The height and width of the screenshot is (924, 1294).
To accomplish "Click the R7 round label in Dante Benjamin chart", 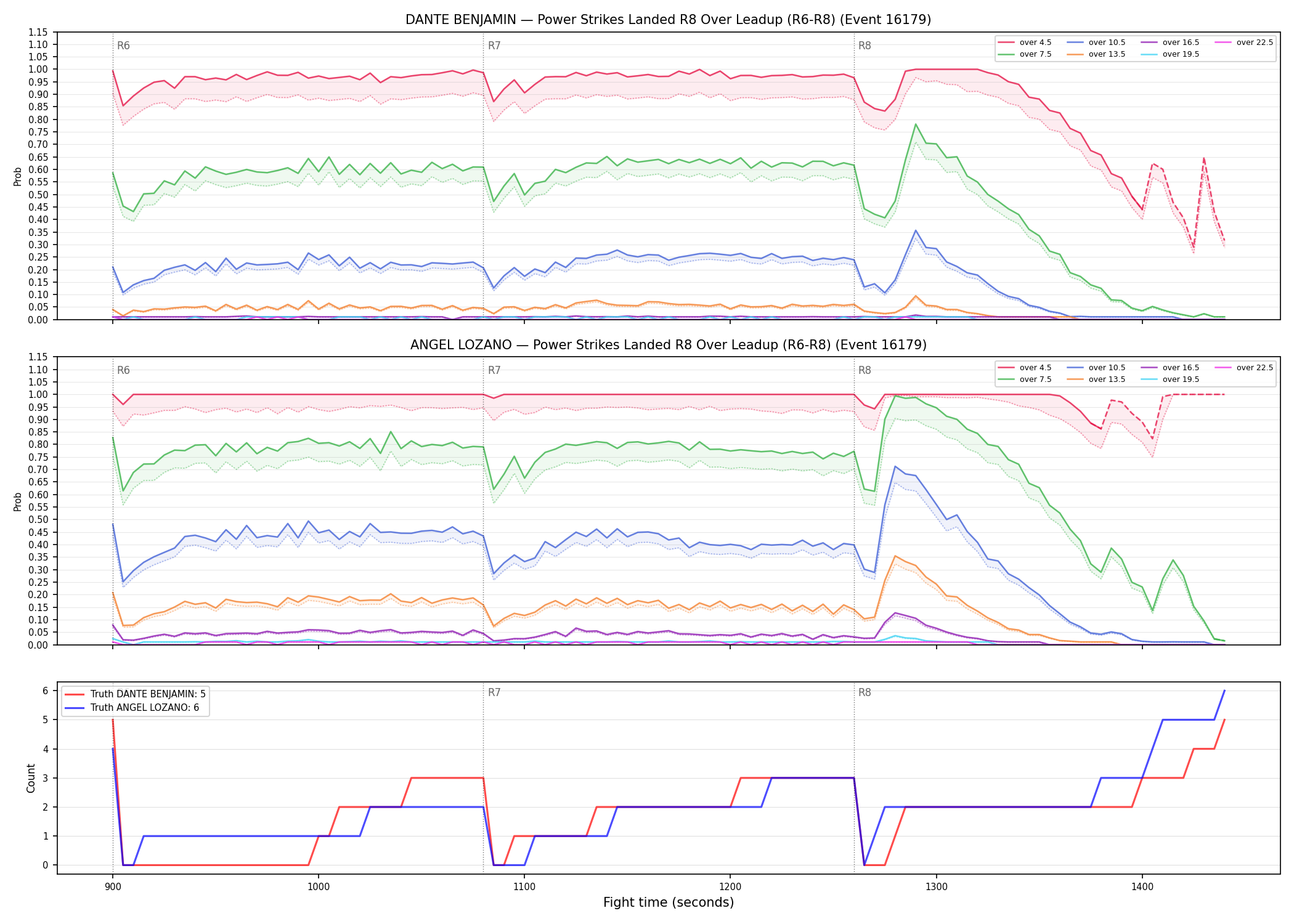I will 494,46.
